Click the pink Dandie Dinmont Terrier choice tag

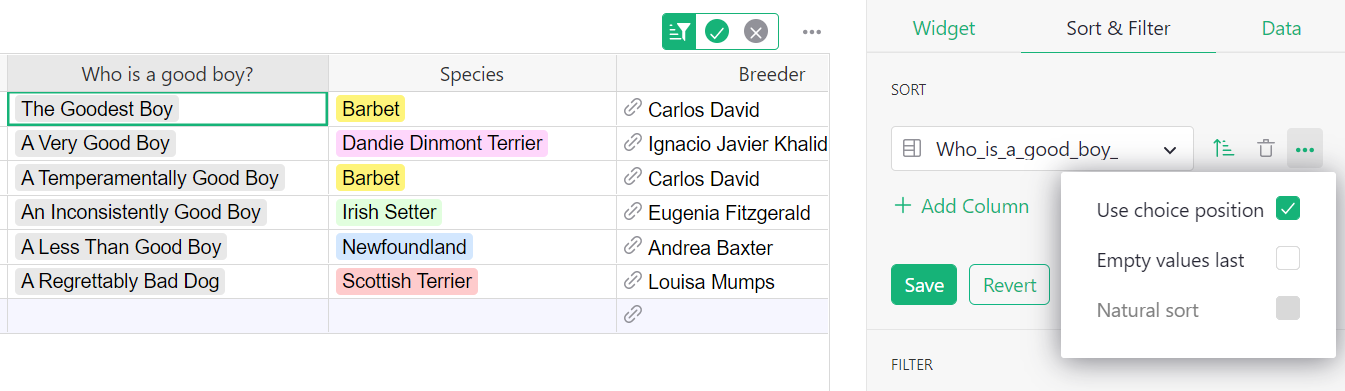pyautogui.click(x=442, y=143)
